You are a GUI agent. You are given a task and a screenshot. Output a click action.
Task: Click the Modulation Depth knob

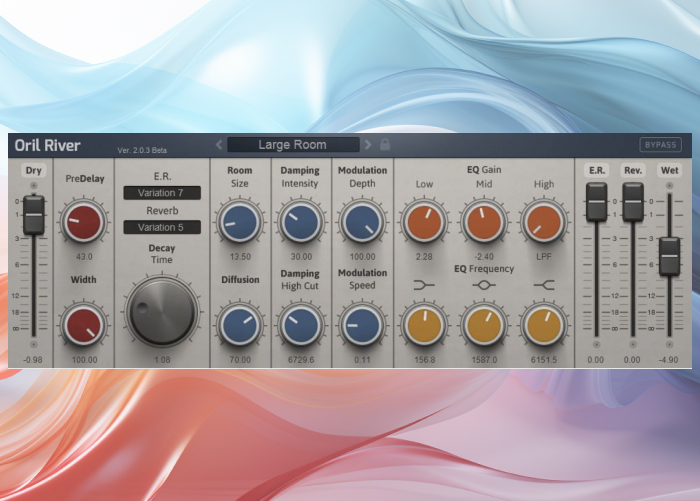click(362, 222)
